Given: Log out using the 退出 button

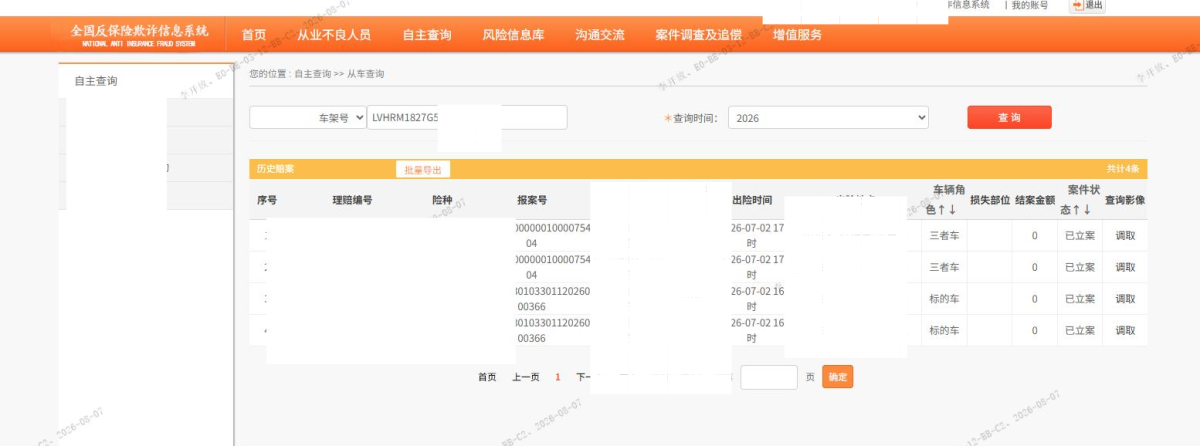Looking at the screenshot, I should 1087,5.
